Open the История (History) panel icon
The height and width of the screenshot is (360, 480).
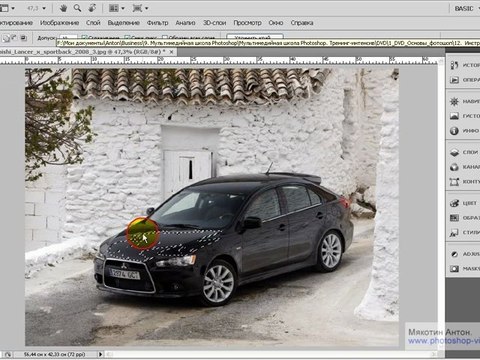click(454, 65)
